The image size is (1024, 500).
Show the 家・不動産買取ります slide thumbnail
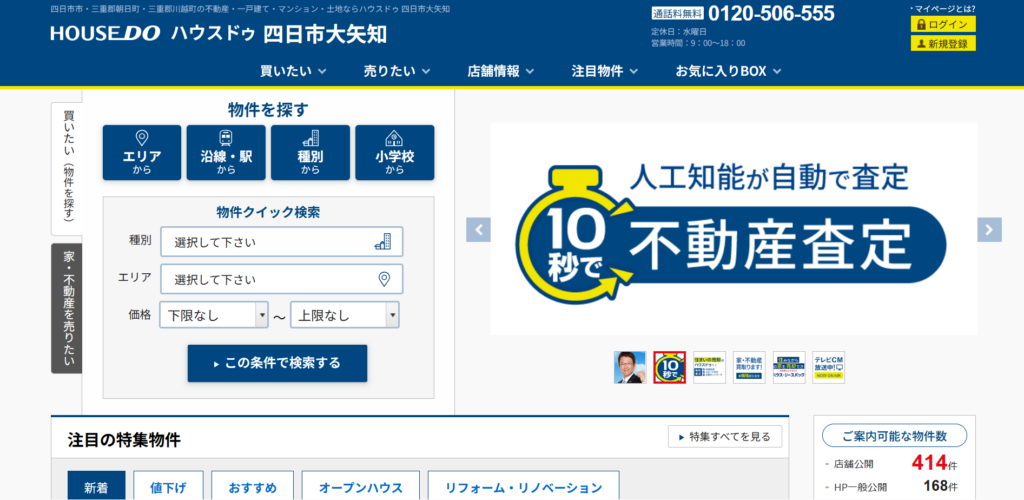749,367
